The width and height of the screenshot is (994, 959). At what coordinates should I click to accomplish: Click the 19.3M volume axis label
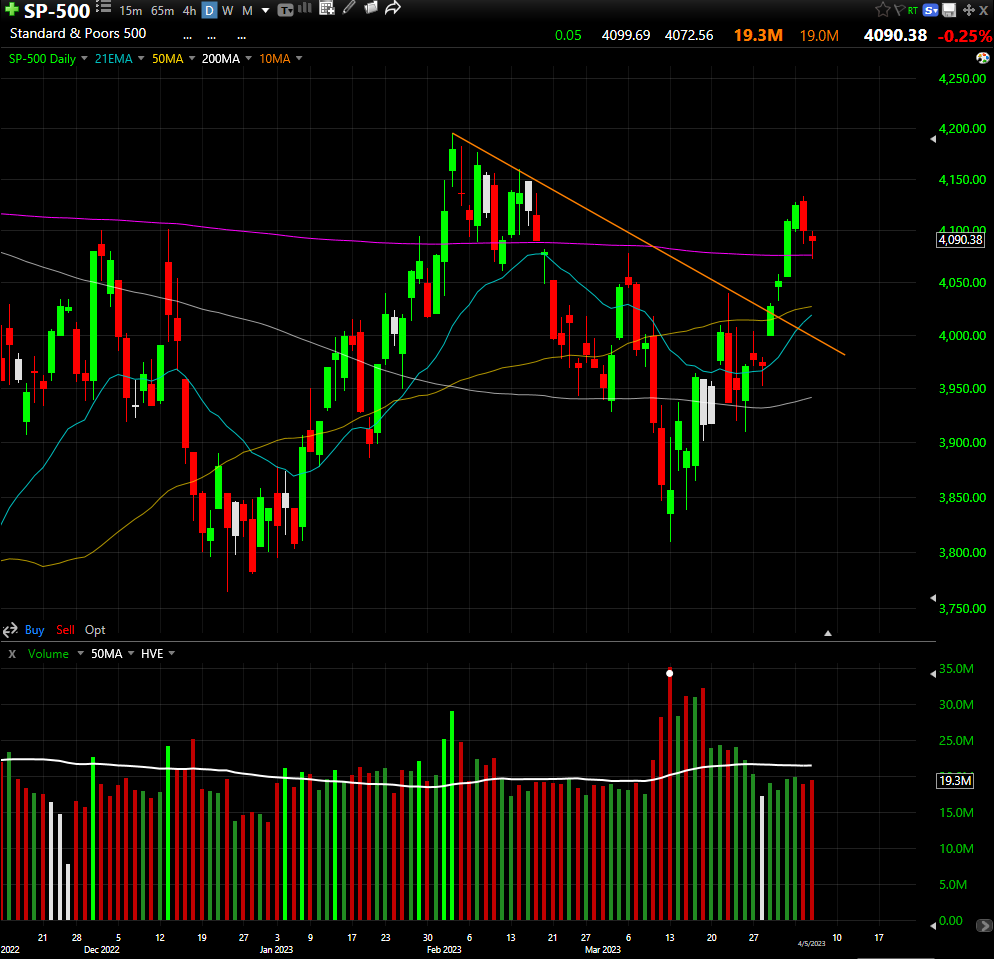pos(955,781)
